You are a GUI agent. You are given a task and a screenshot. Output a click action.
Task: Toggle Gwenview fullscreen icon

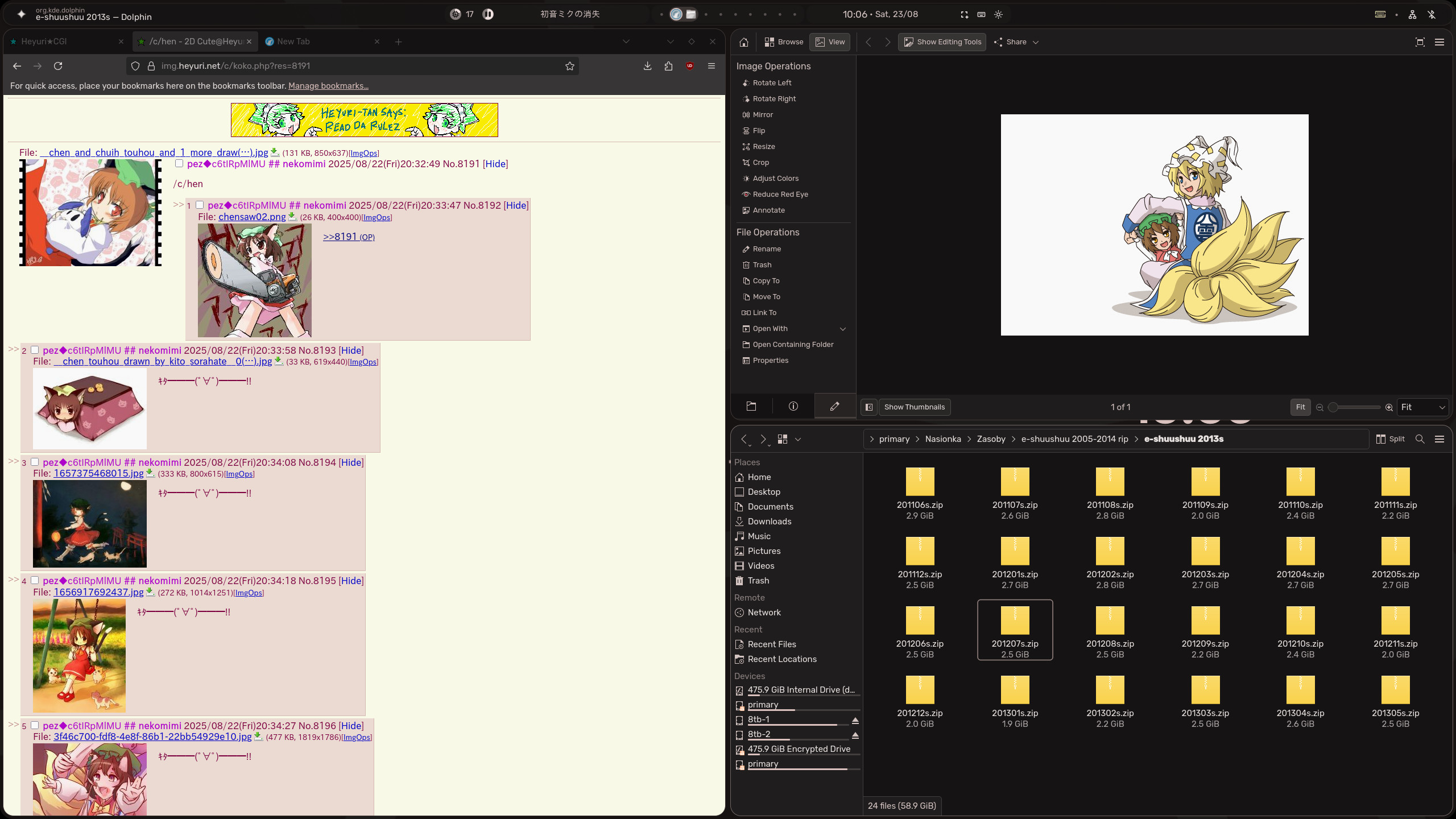tap(1420, 42)
